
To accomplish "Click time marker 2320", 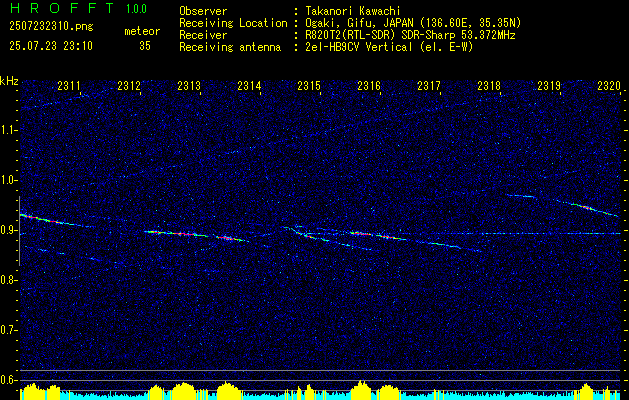I will point(609,86).
